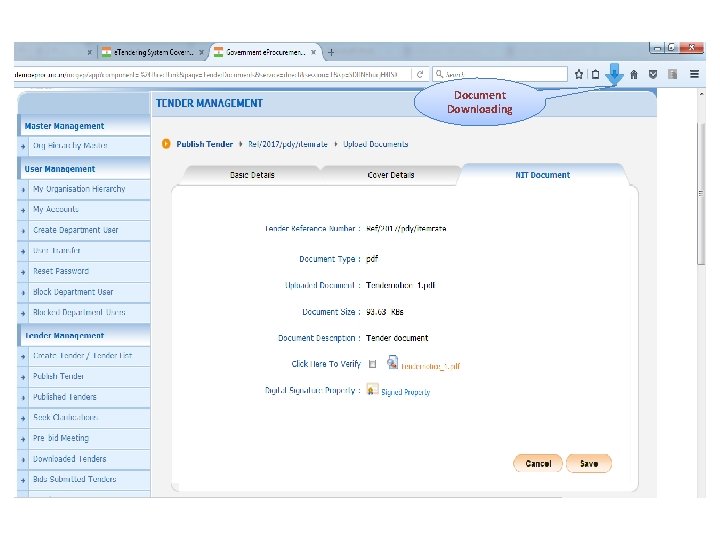Click the Tender Management sidebar header
This screenshot has width=720, height=540.
(84, 336)
